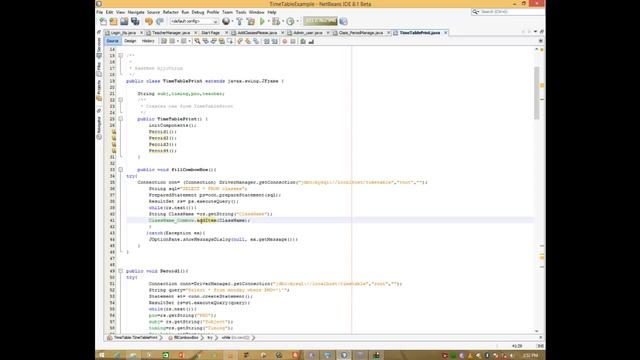Open the default config dropdown
The height and width of the screenshot is (360, 640).
[194, 21]
